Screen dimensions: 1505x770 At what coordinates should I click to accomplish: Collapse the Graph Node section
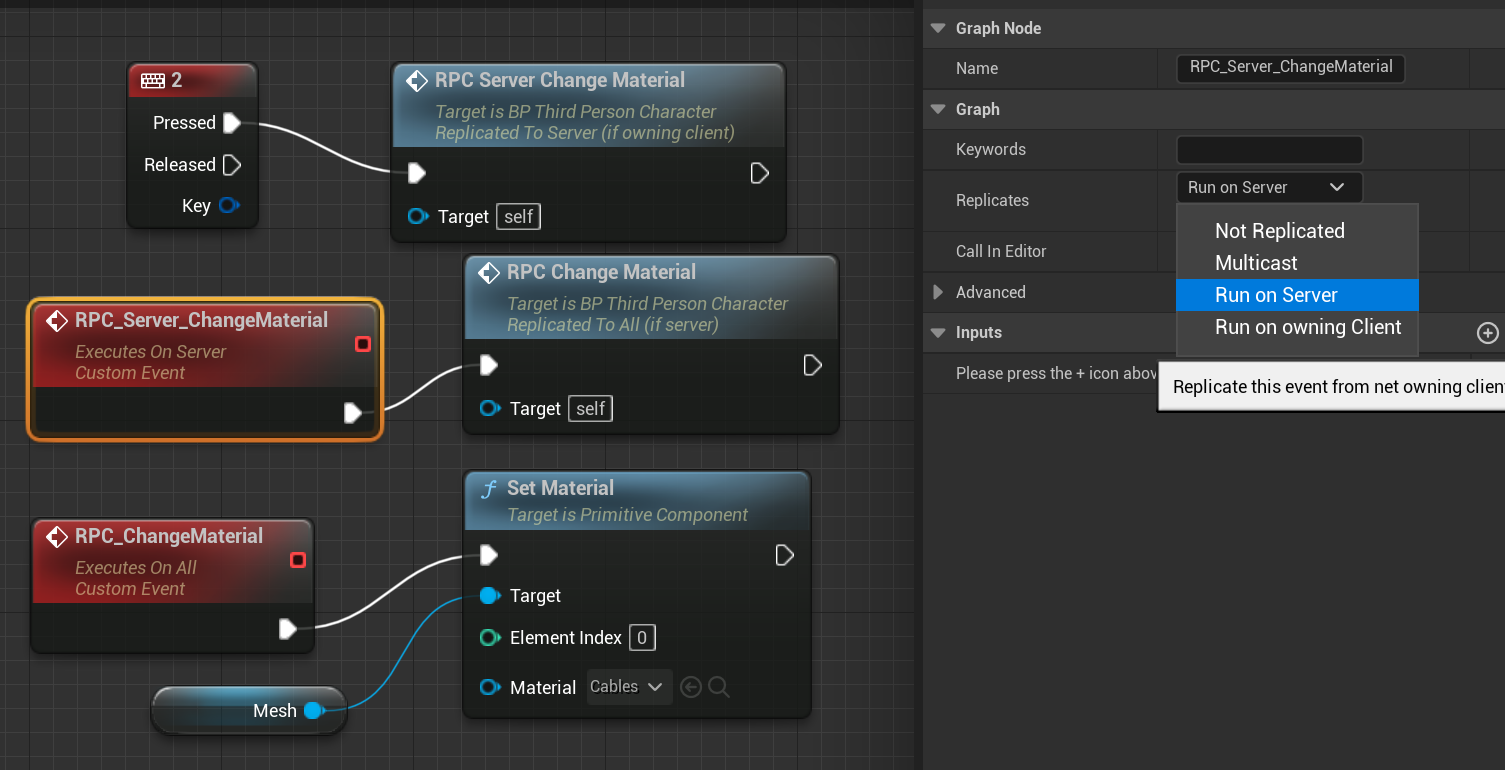tap(938, 28)
